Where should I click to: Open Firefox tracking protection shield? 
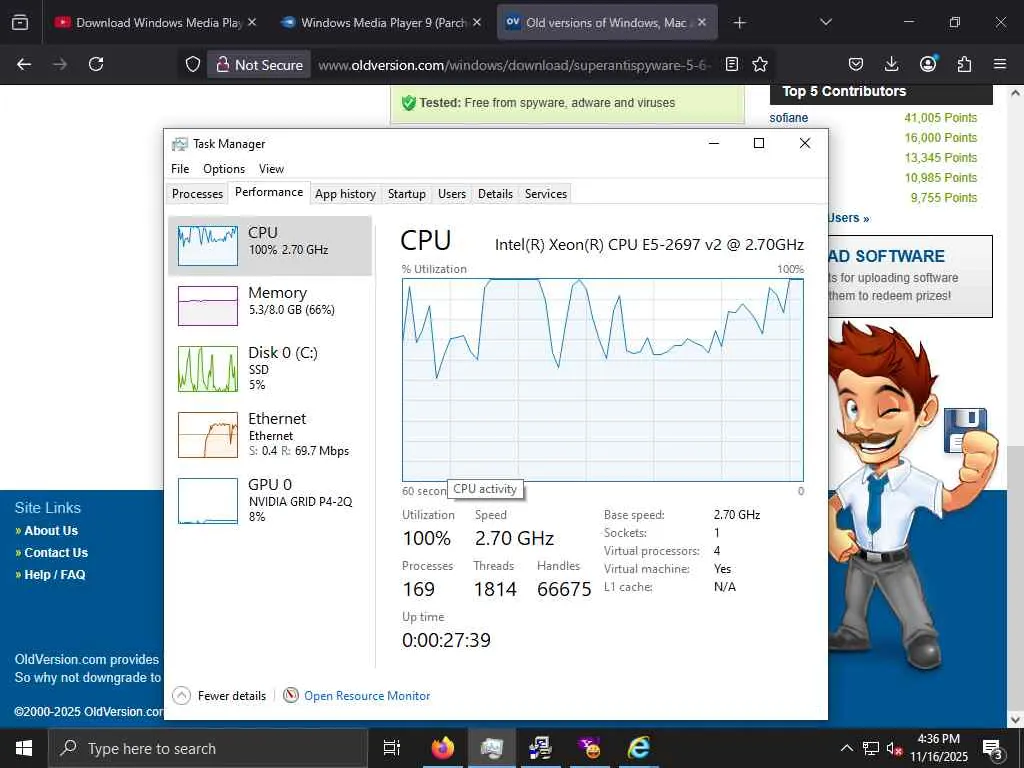click(x=193, y=64)
